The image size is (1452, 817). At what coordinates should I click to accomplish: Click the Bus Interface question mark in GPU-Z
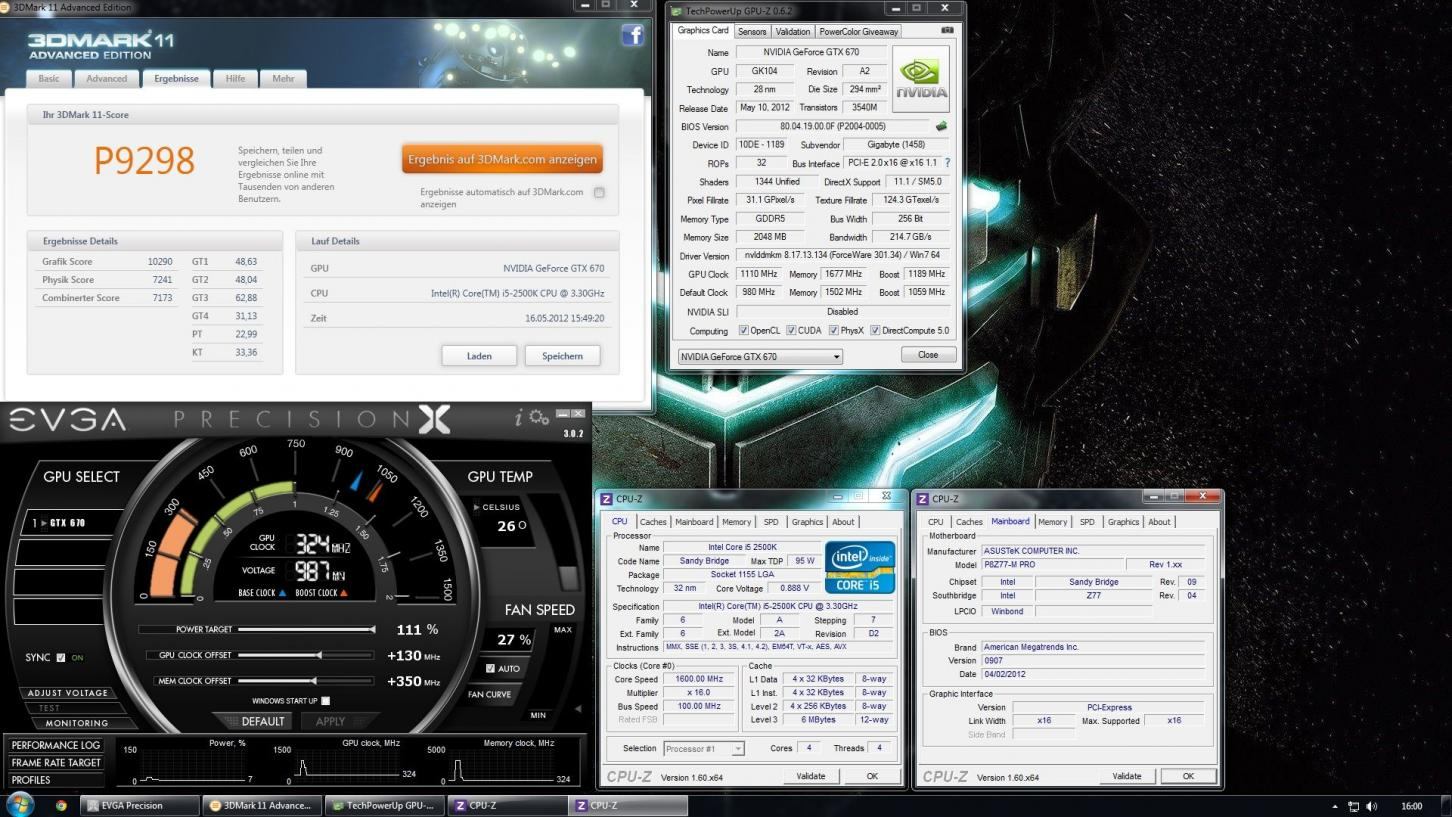click(x=947, y=163)
